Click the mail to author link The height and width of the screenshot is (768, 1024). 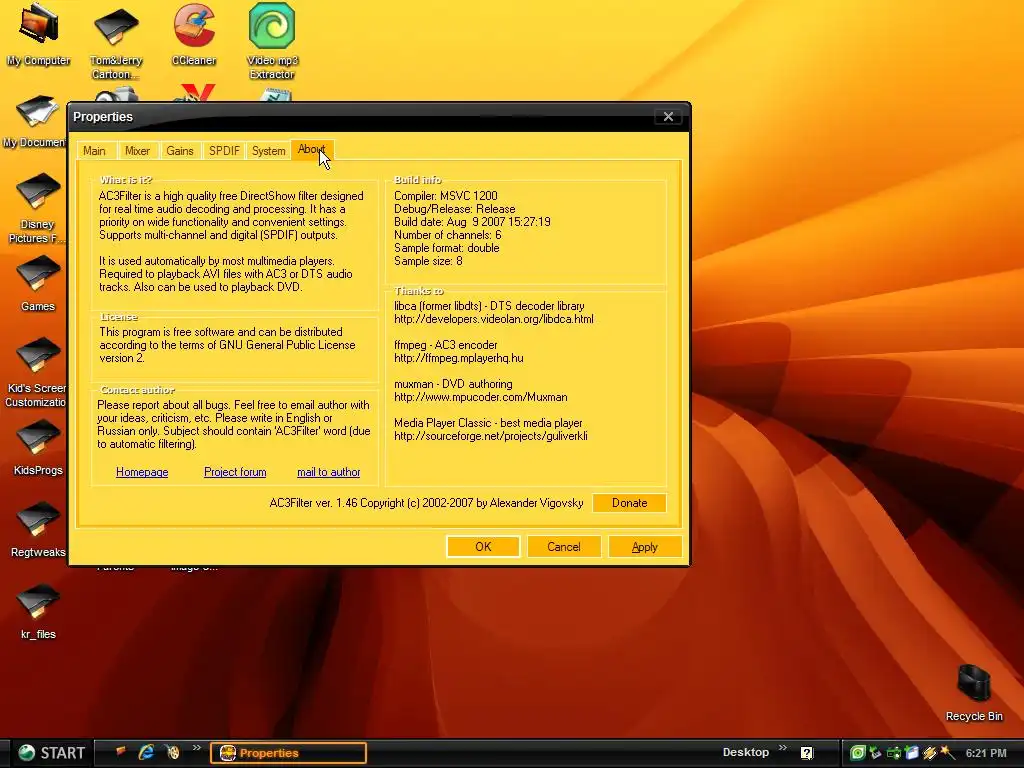click(x=328, y=472)
